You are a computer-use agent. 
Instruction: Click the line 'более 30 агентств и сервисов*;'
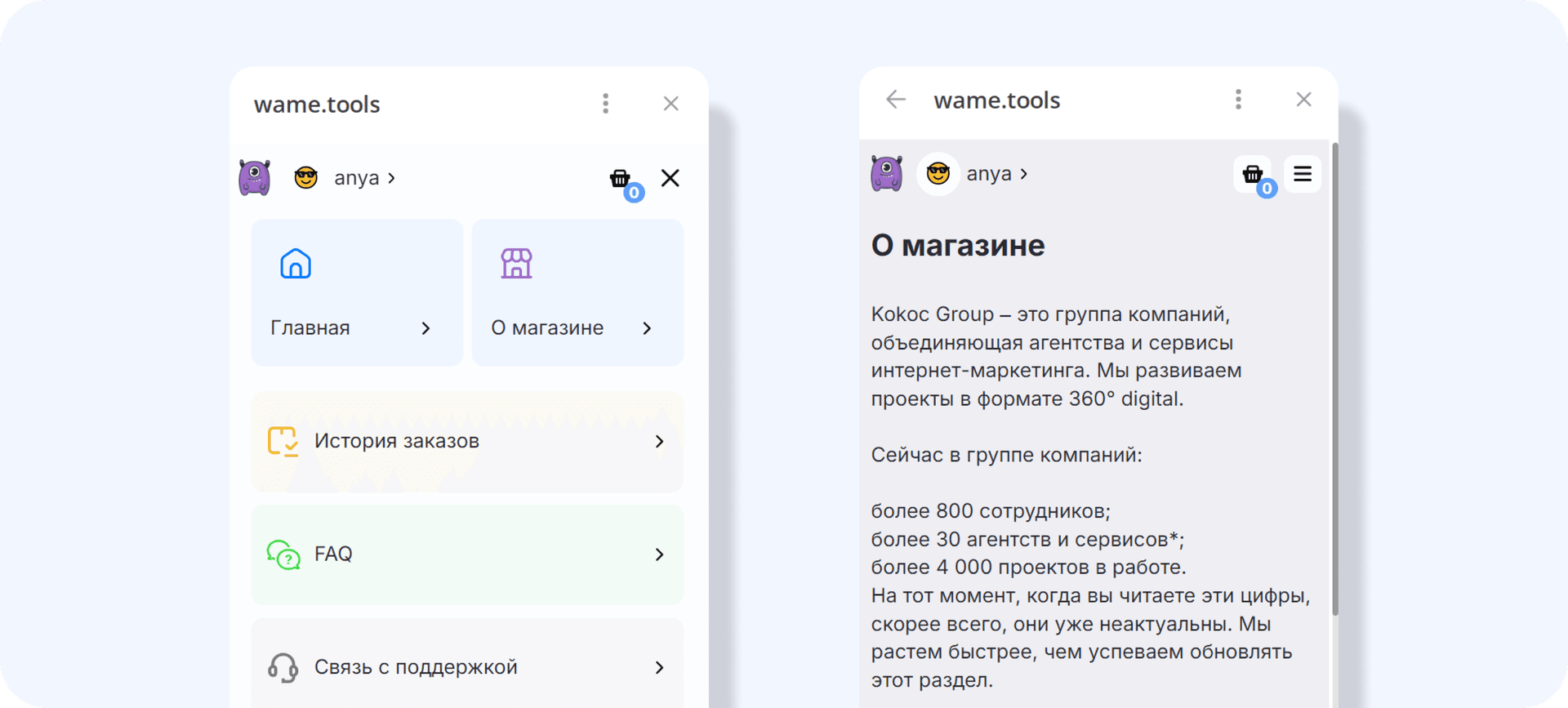[1027, 540]
